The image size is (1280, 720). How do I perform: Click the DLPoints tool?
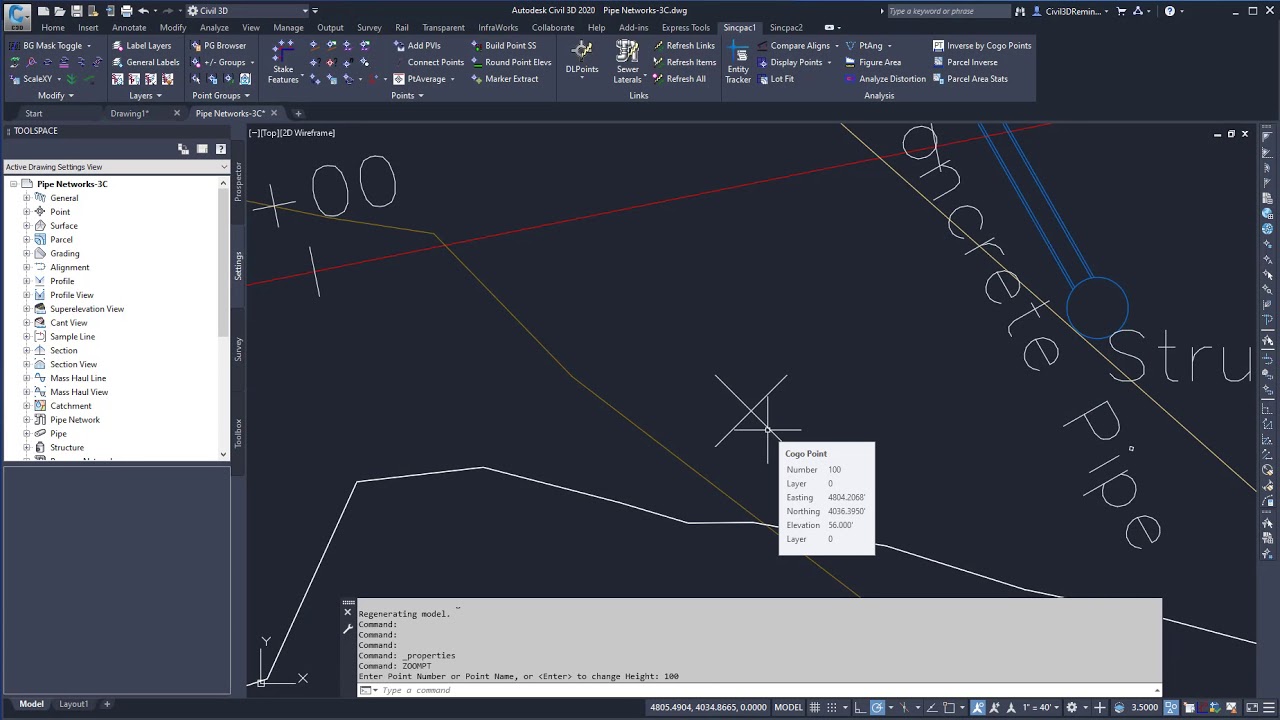coord(581,58)
